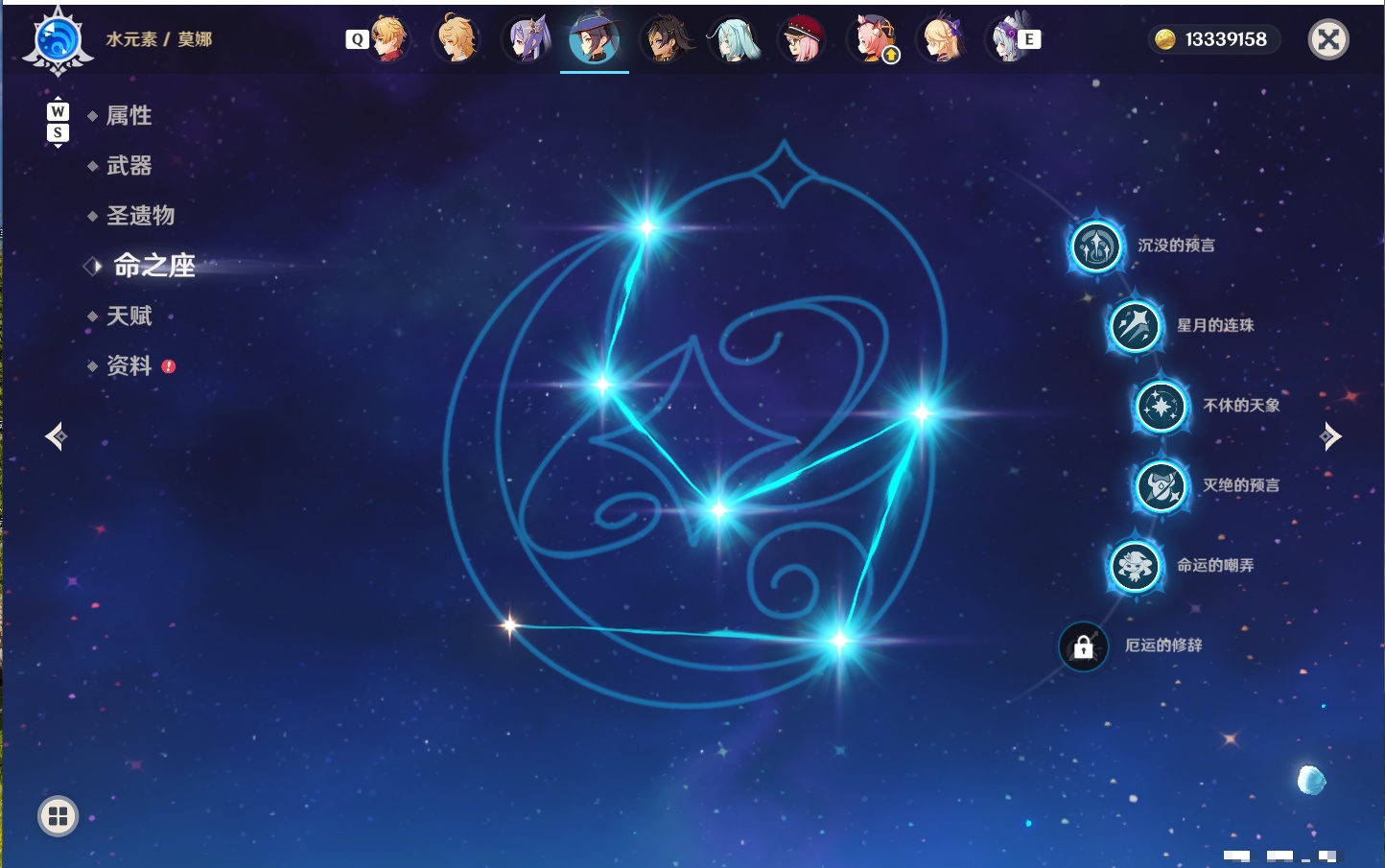Open the 天赋 talents menu
Screen dimensions: 1385x868
pyautogui.click(x=129, y=316)
